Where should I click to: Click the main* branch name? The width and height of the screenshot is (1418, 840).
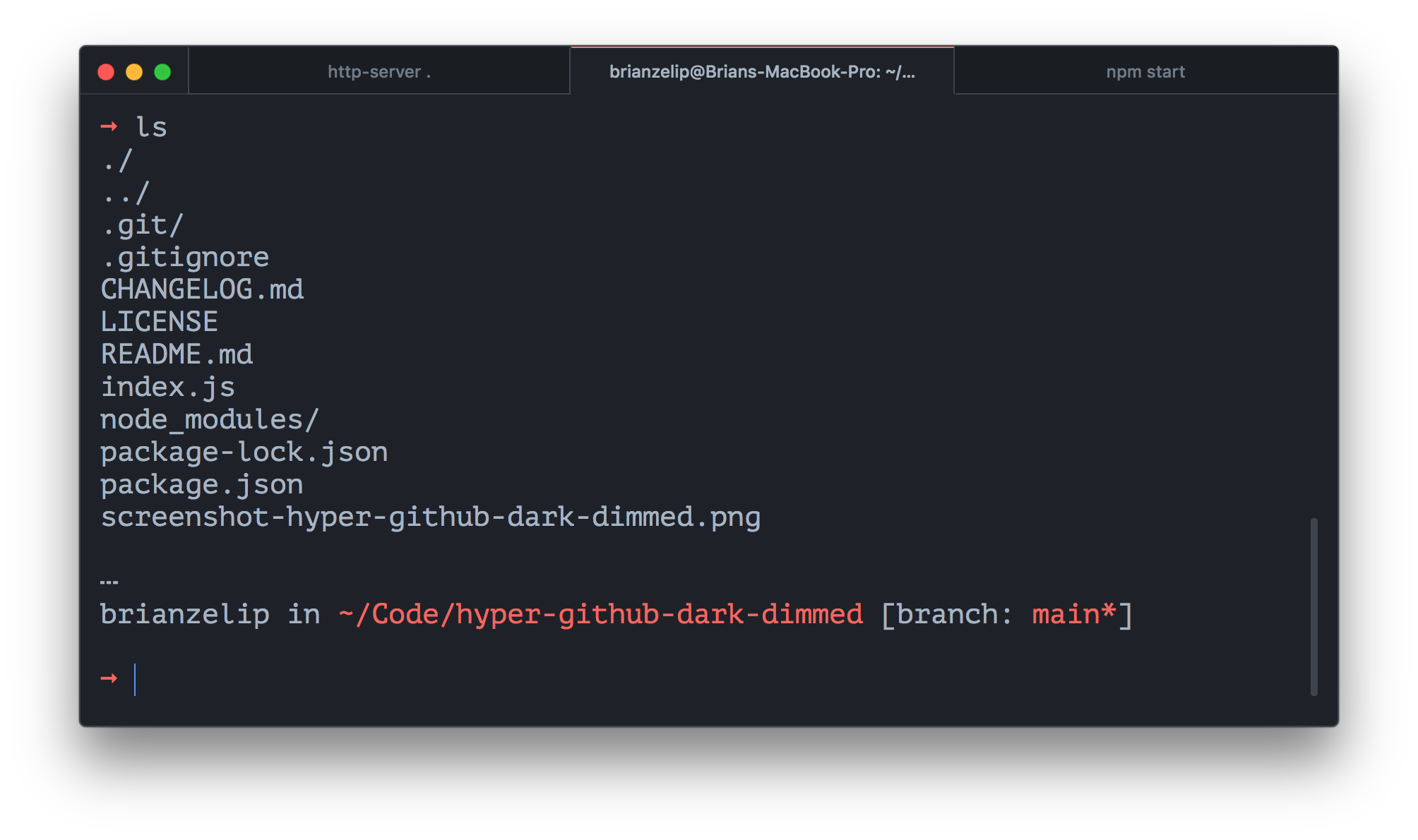click(1073, 614)
